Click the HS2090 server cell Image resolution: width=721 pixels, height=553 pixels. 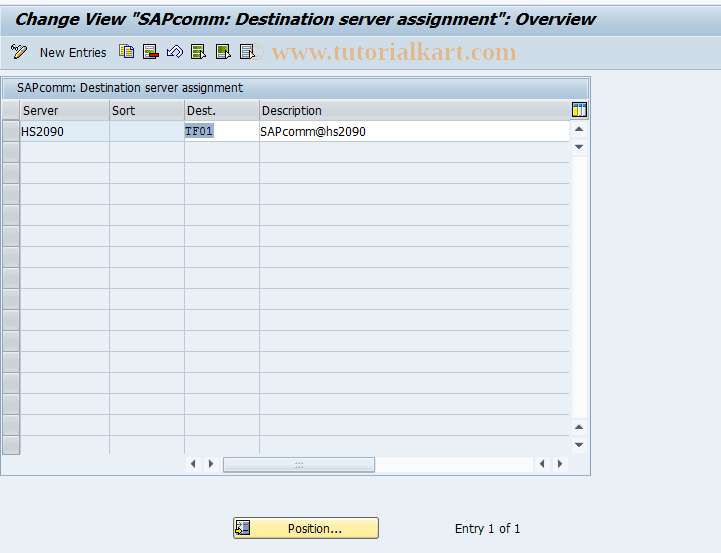pyautogui.click(x=65, y=131)
